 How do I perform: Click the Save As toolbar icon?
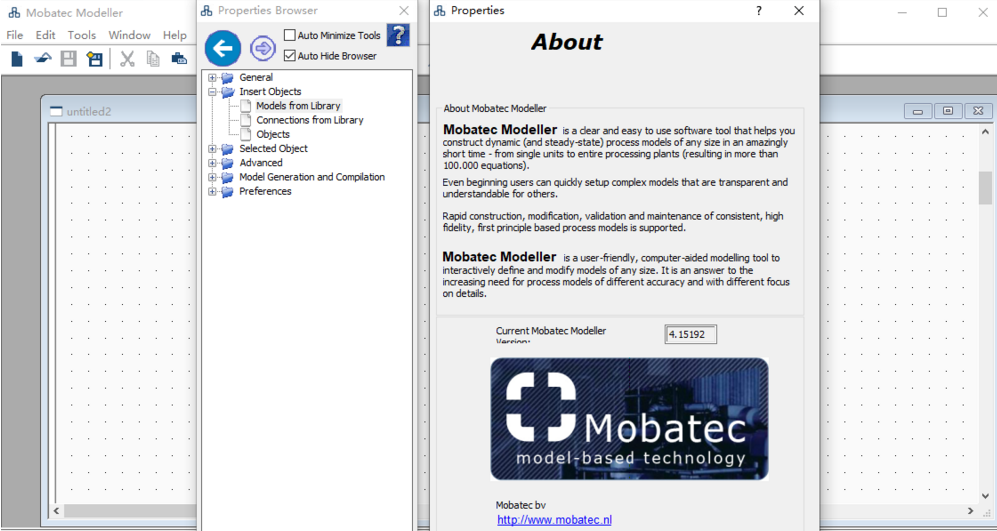tap(95, 59)
